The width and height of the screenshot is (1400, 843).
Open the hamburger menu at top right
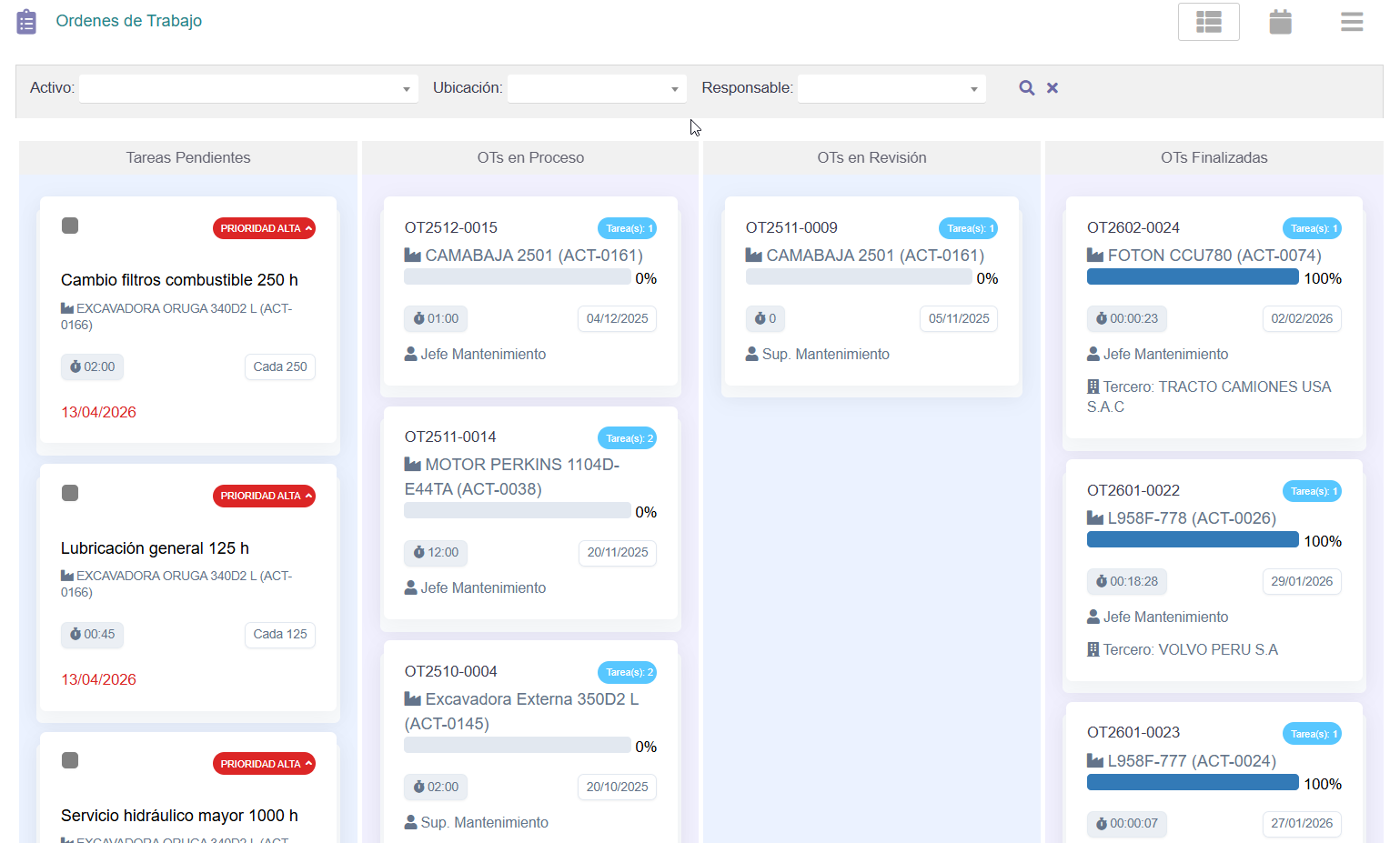pos(1351,21)
